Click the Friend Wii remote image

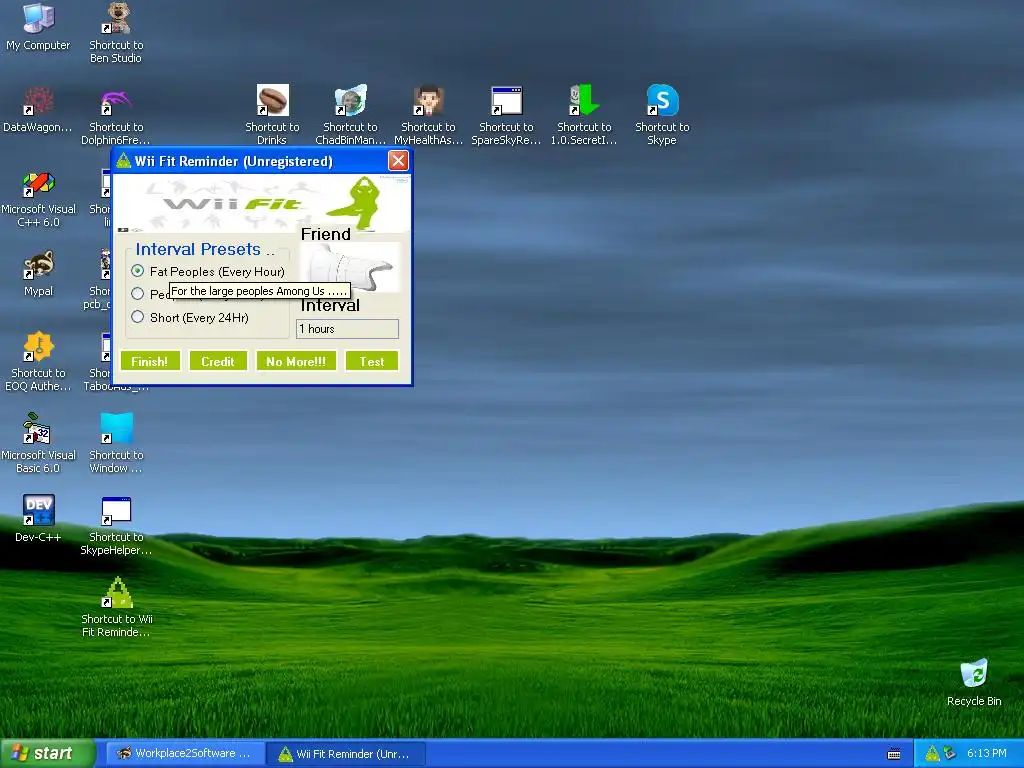(x=350, y=268)
